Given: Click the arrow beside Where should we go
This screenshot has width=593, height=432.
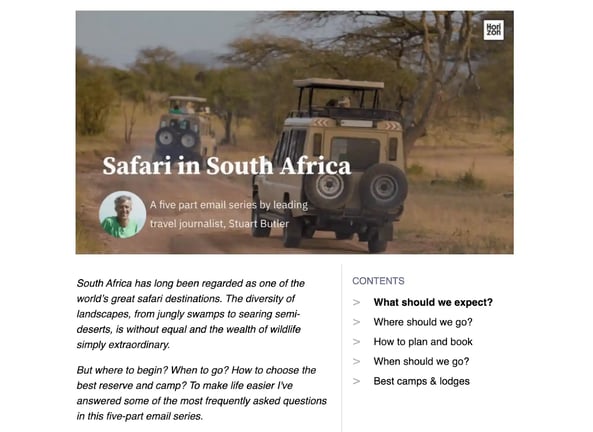Looking at the screenshot, I should pos(356,322).
